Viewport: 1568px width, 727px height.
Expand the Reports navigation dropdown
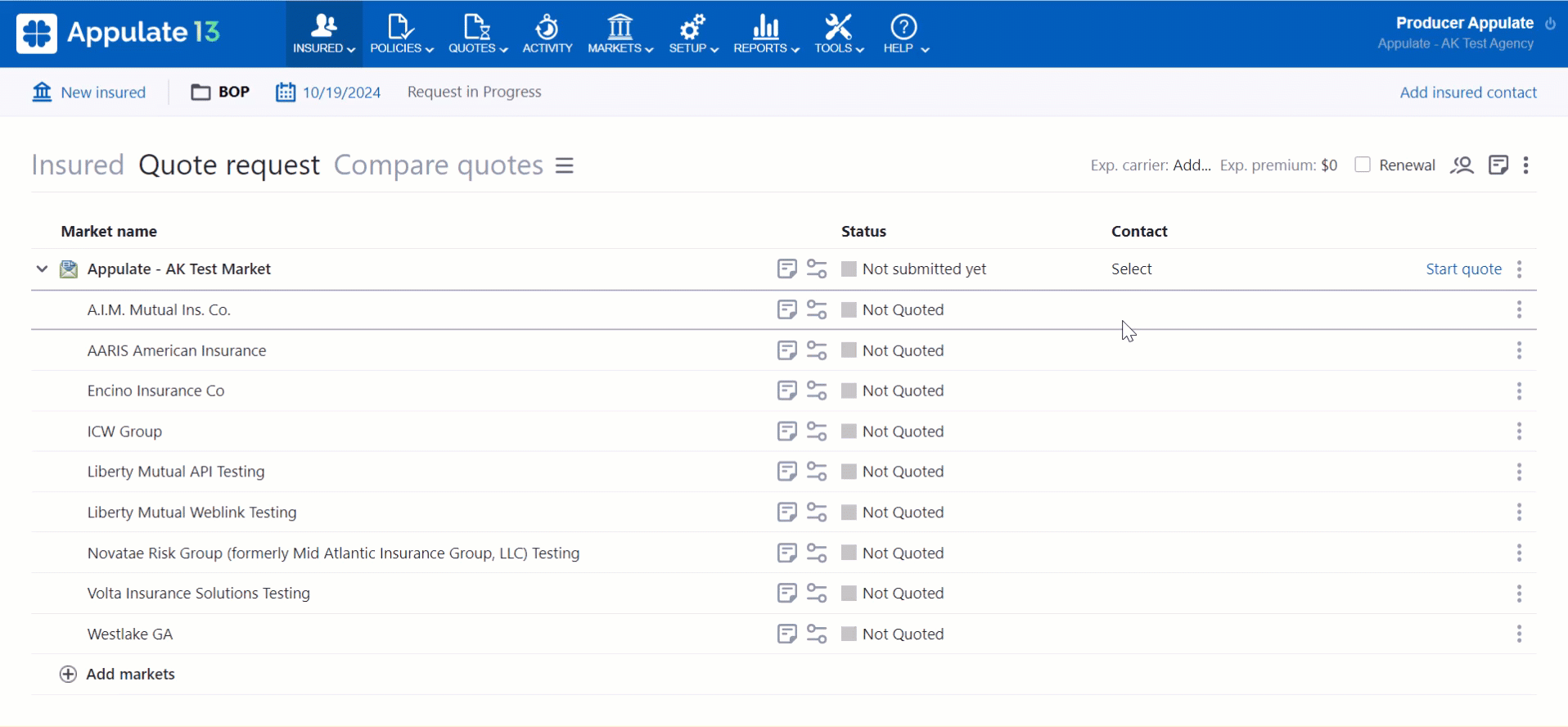(x=766, y=34)
